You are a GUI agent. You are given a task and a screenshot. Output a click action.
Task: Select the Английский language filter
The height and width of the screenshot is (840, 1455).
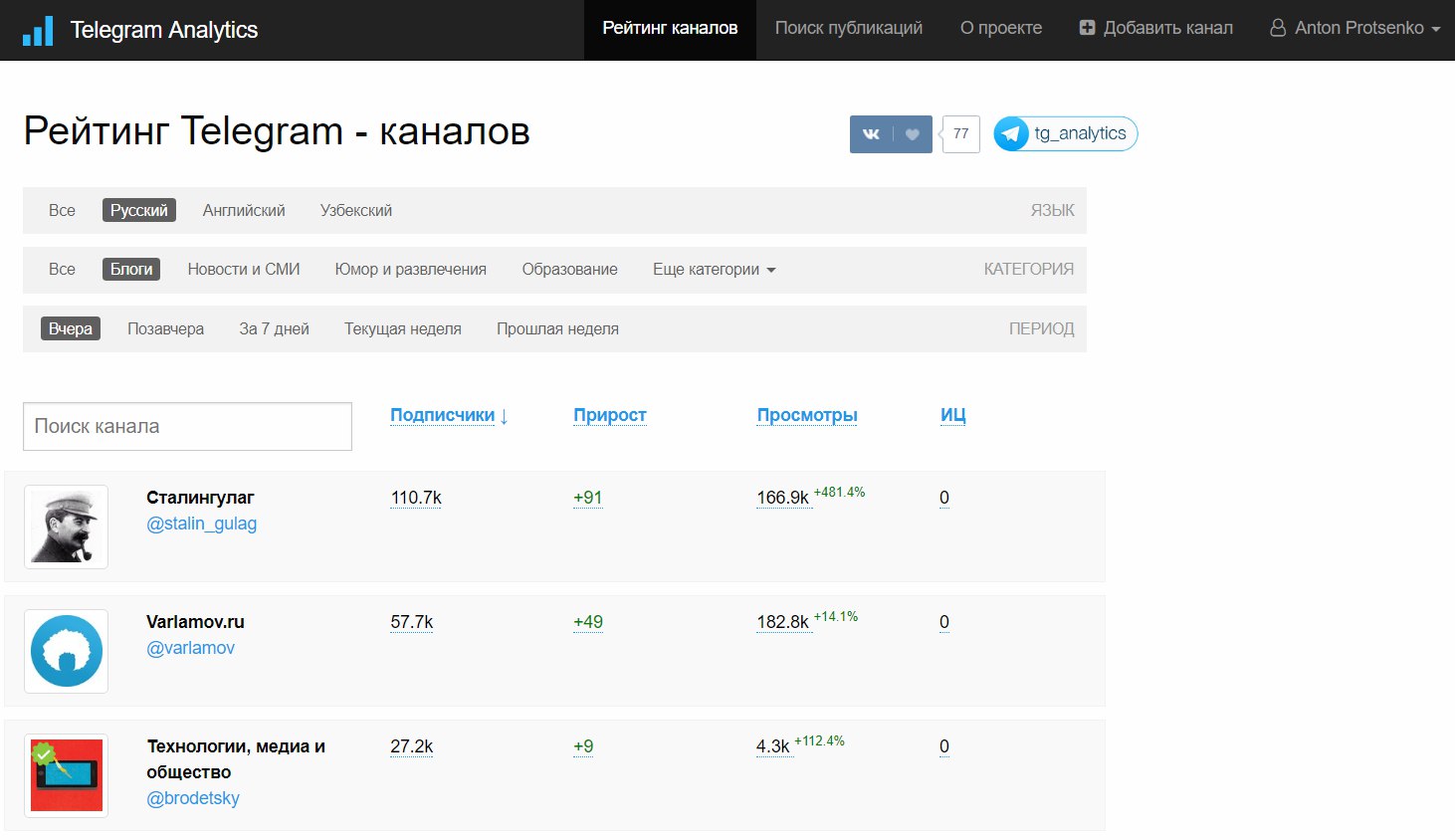coord(244,211)
